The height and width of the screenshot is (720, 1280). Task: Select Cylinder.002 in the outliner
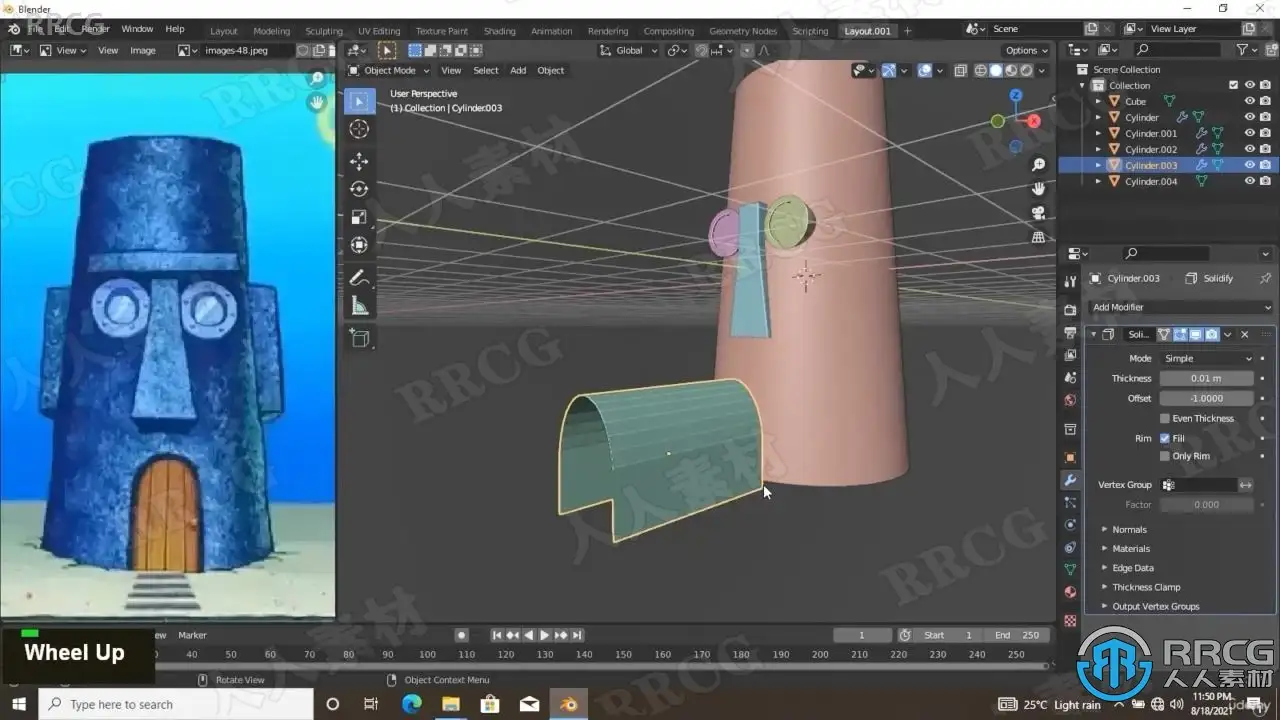pos(1150,149)
